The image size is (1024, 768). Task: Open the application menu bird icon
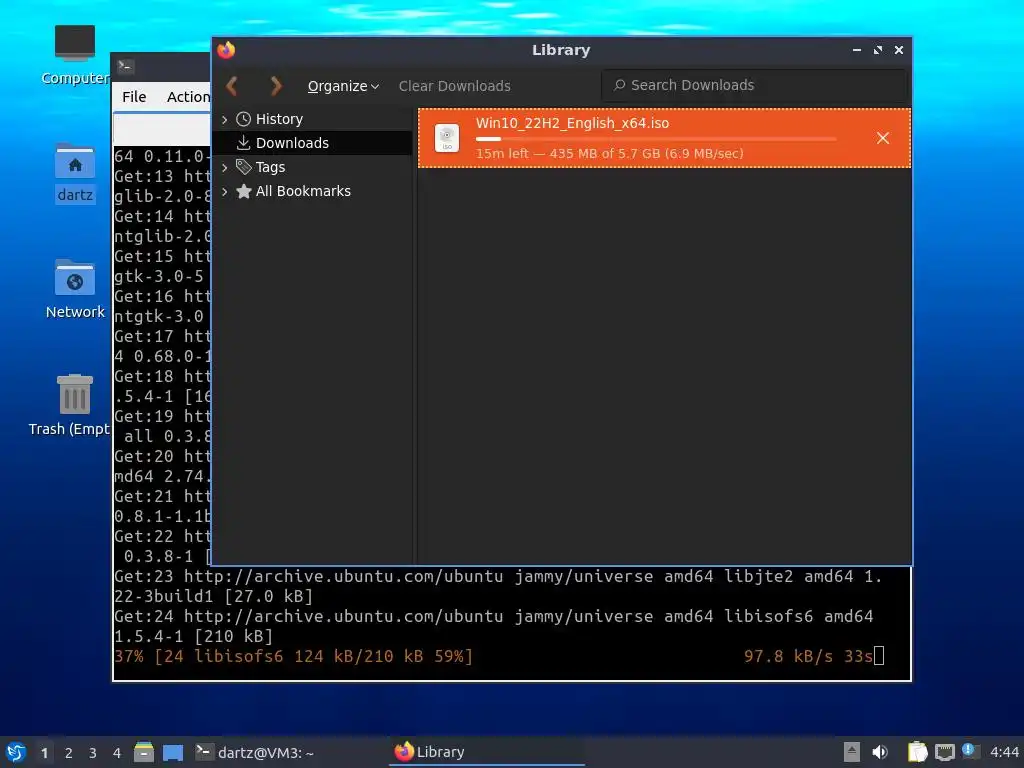click(16, 752)
